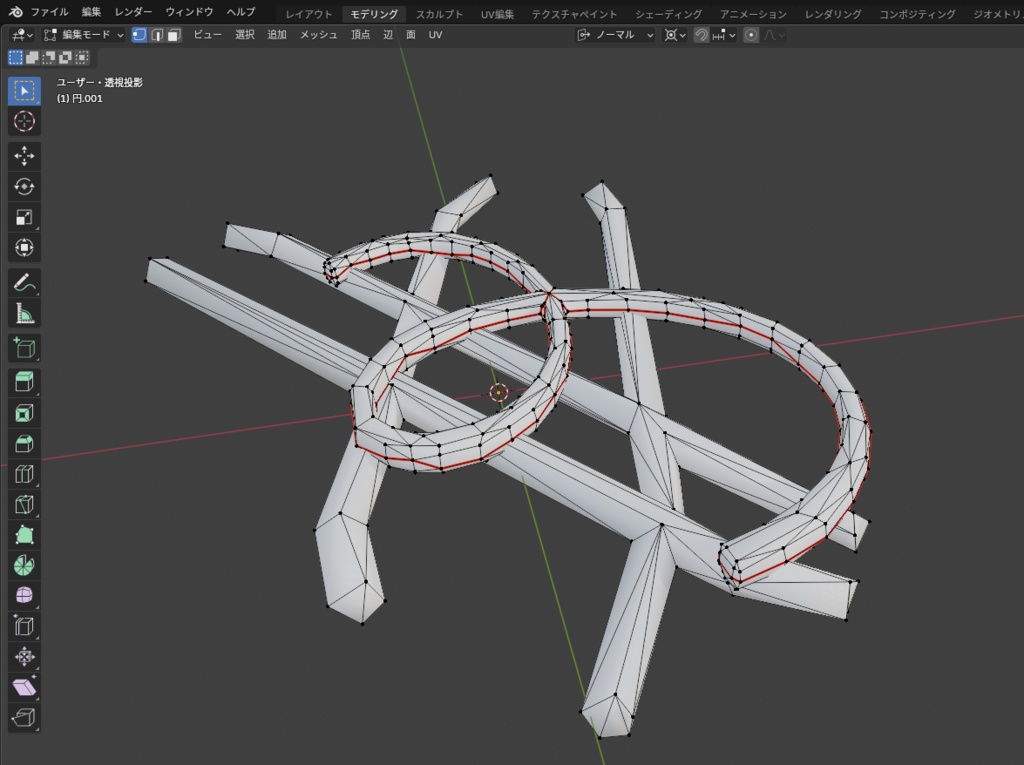Open the snapping options dropdown
The width and height of the screenshot is (1024, 765).
(724, 35)
